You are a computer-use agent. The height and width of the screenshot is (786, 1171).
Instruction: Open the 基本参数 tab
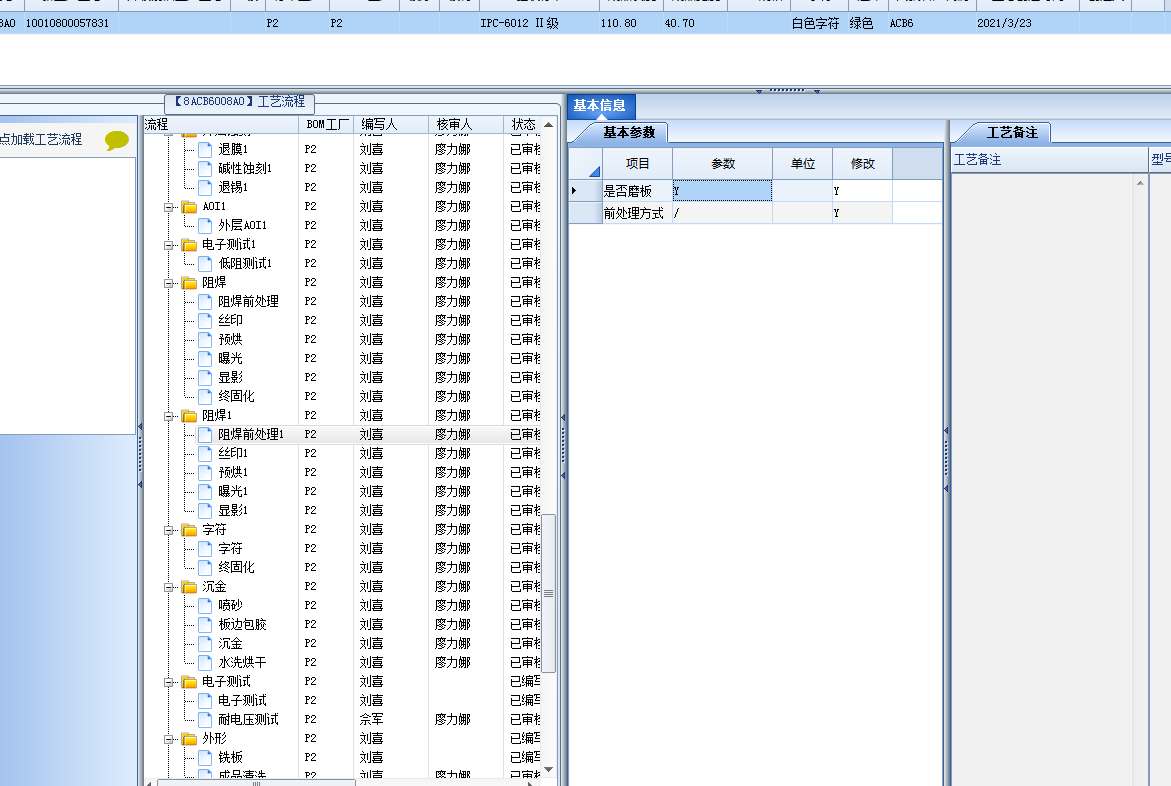pos(629,132)
